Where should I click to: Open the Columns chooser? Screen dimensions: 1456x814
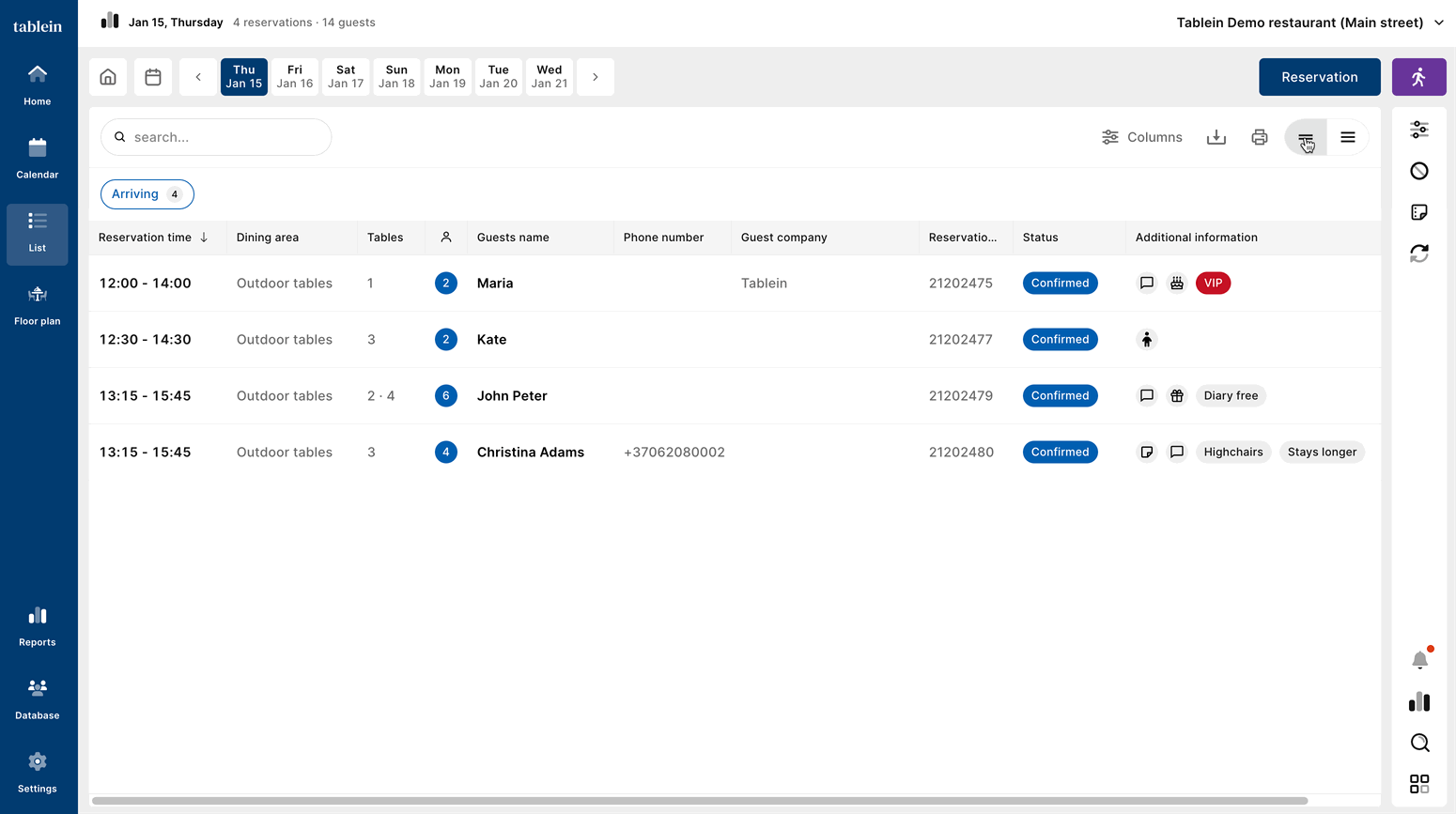click(1142, 137)
